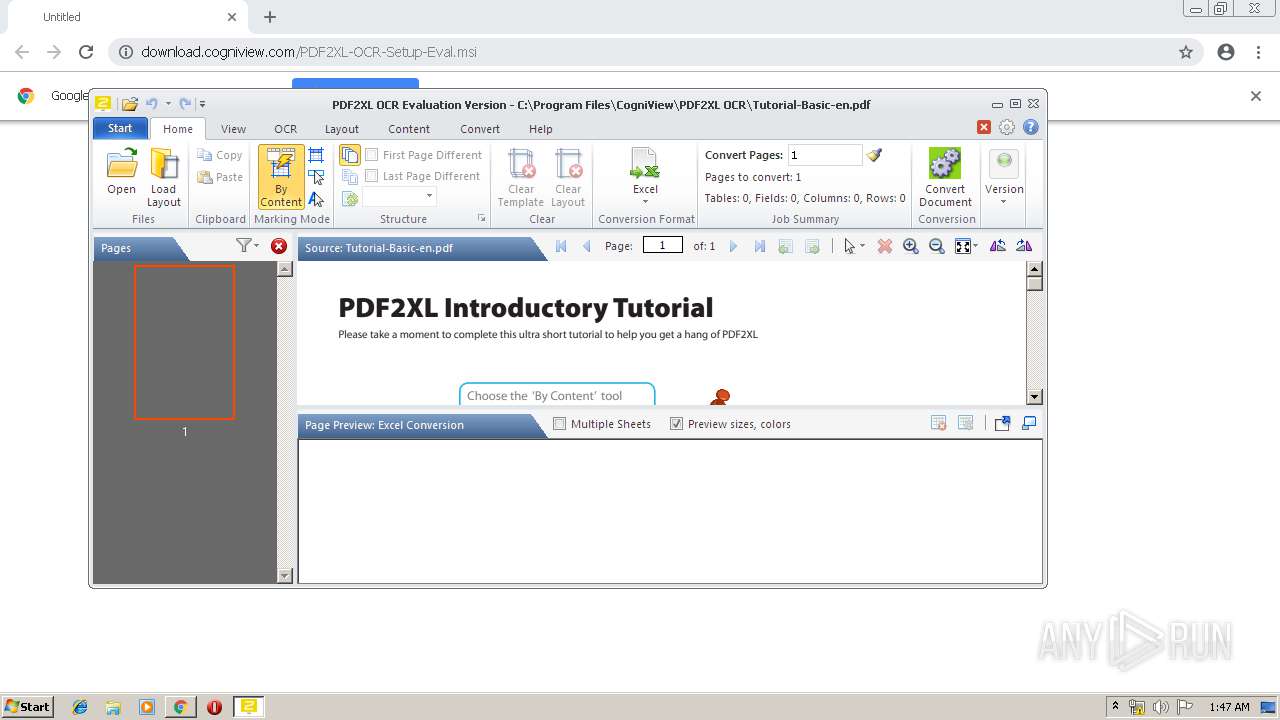Select the text field marking tool

316,199
